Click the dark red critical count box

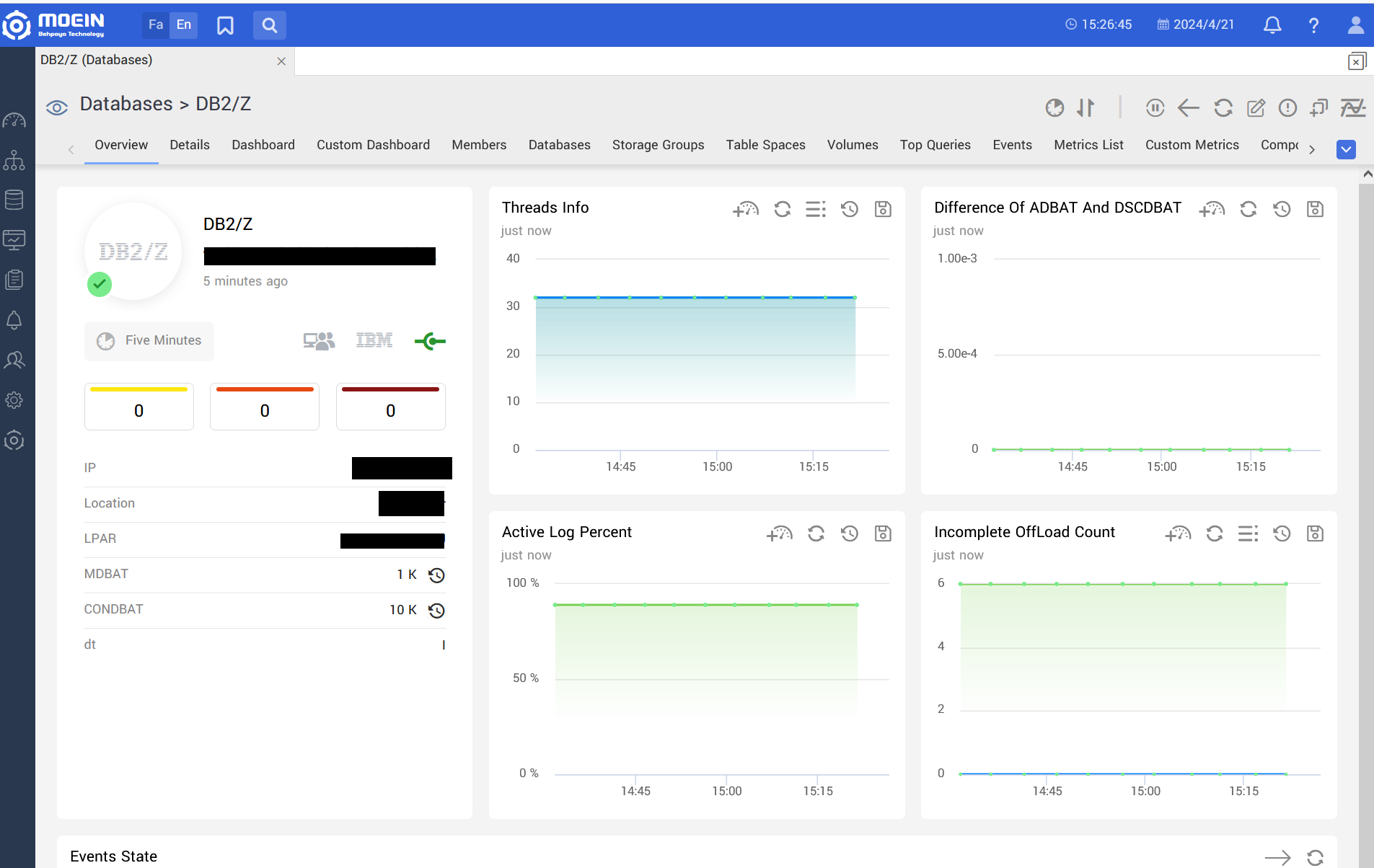(390, 407)
